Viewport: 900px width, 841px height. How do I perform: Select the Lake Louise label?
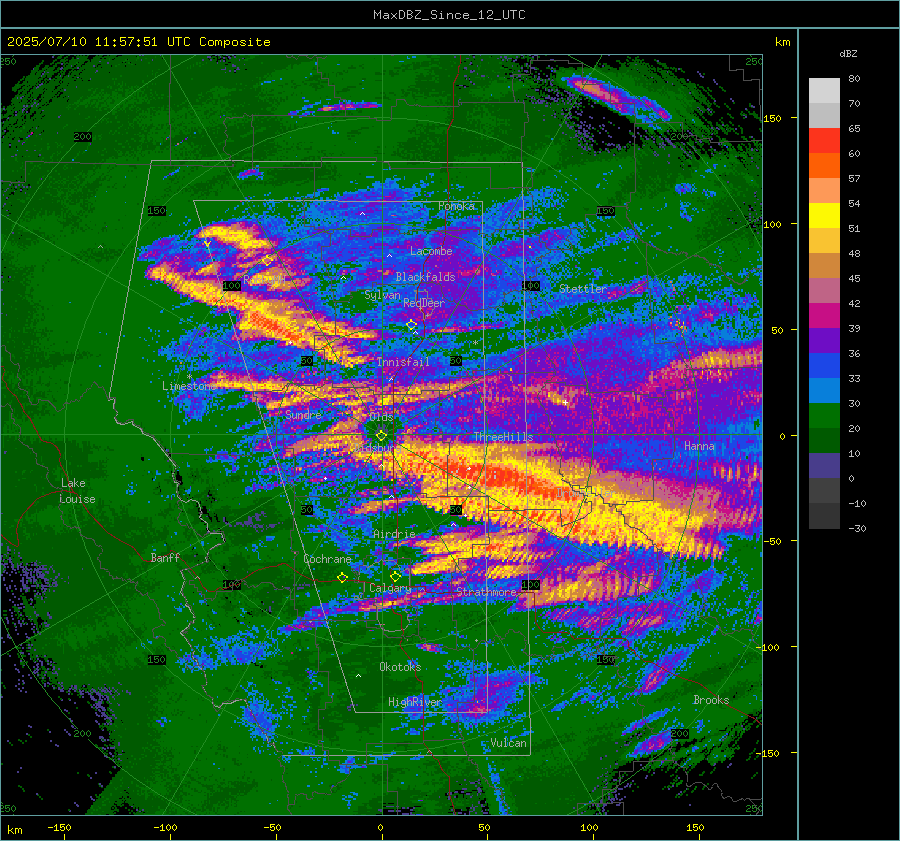tap(77, 491)
